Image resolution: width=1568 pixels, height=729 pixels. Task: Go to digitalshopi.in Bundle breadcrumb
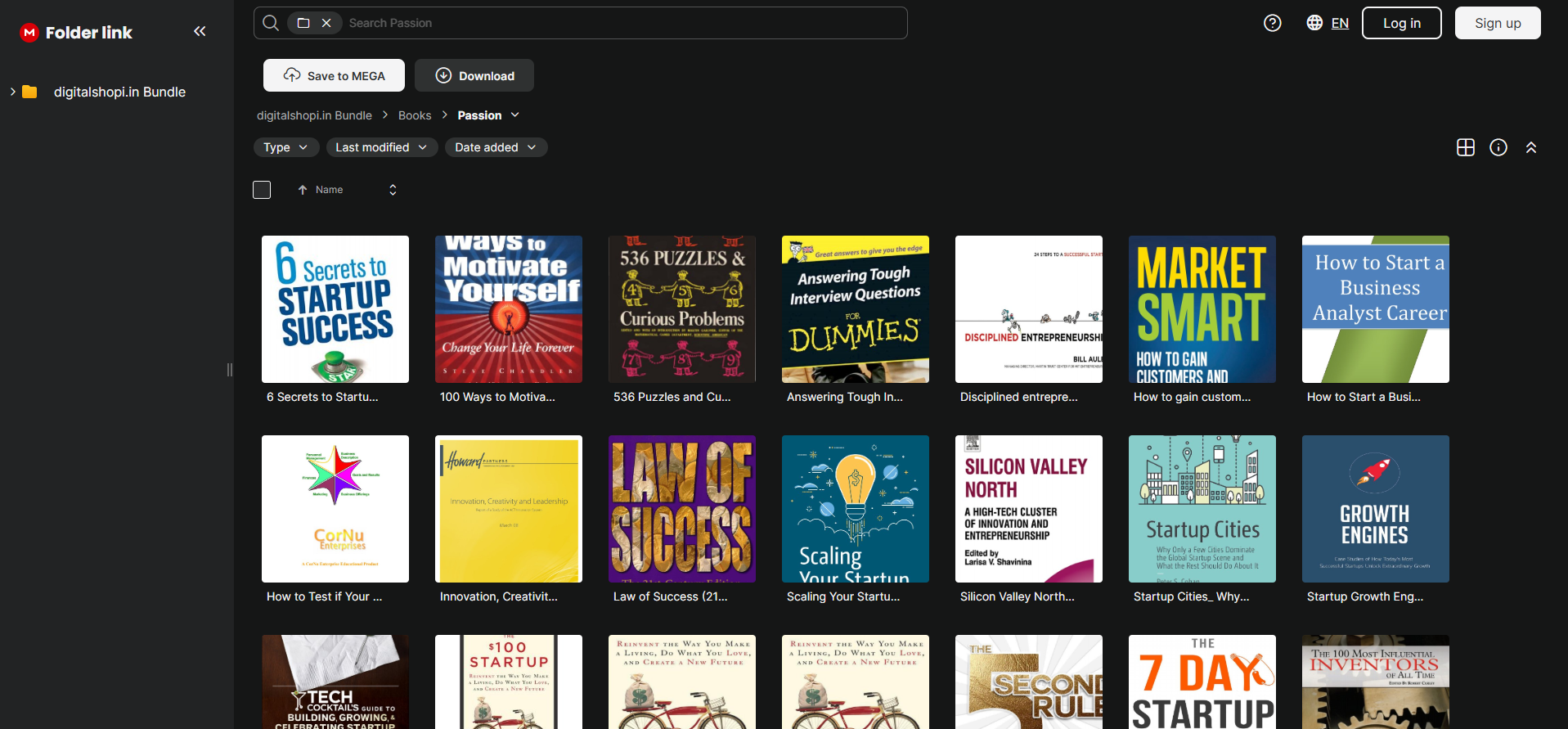pyautogui.click(x=314, y=115)
